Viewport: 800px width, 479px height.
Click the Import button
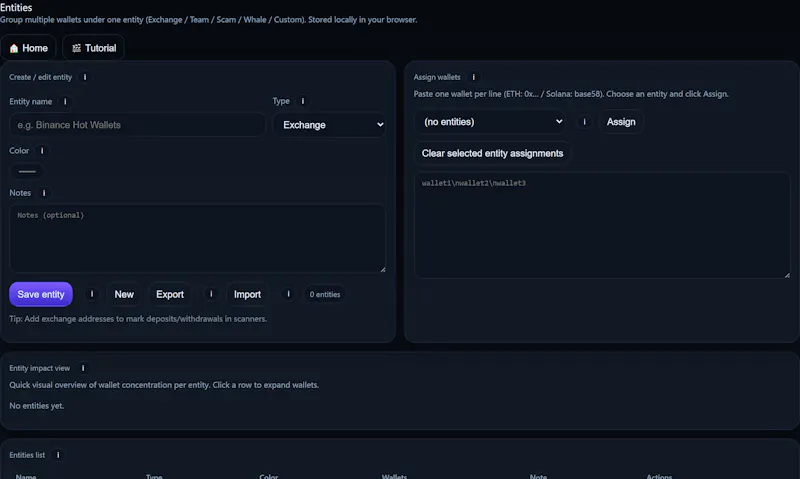tap(247, 294)
